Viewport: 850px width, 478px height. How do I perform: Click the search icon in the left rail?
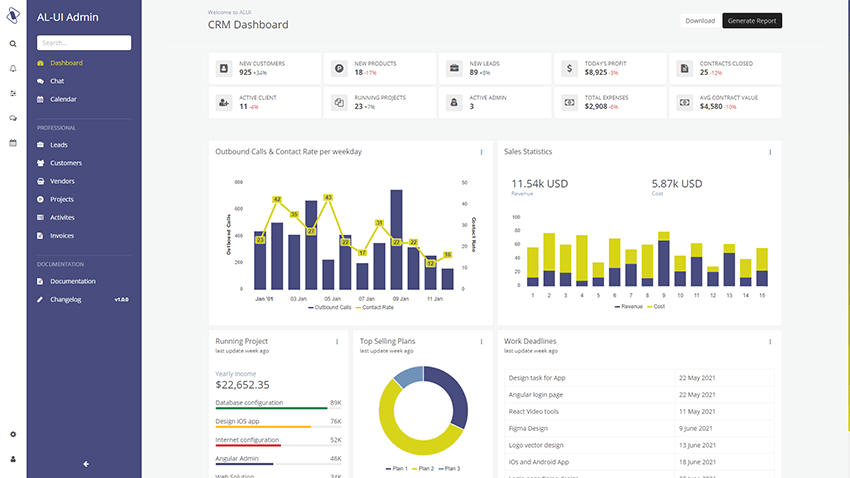coord(13,44)
